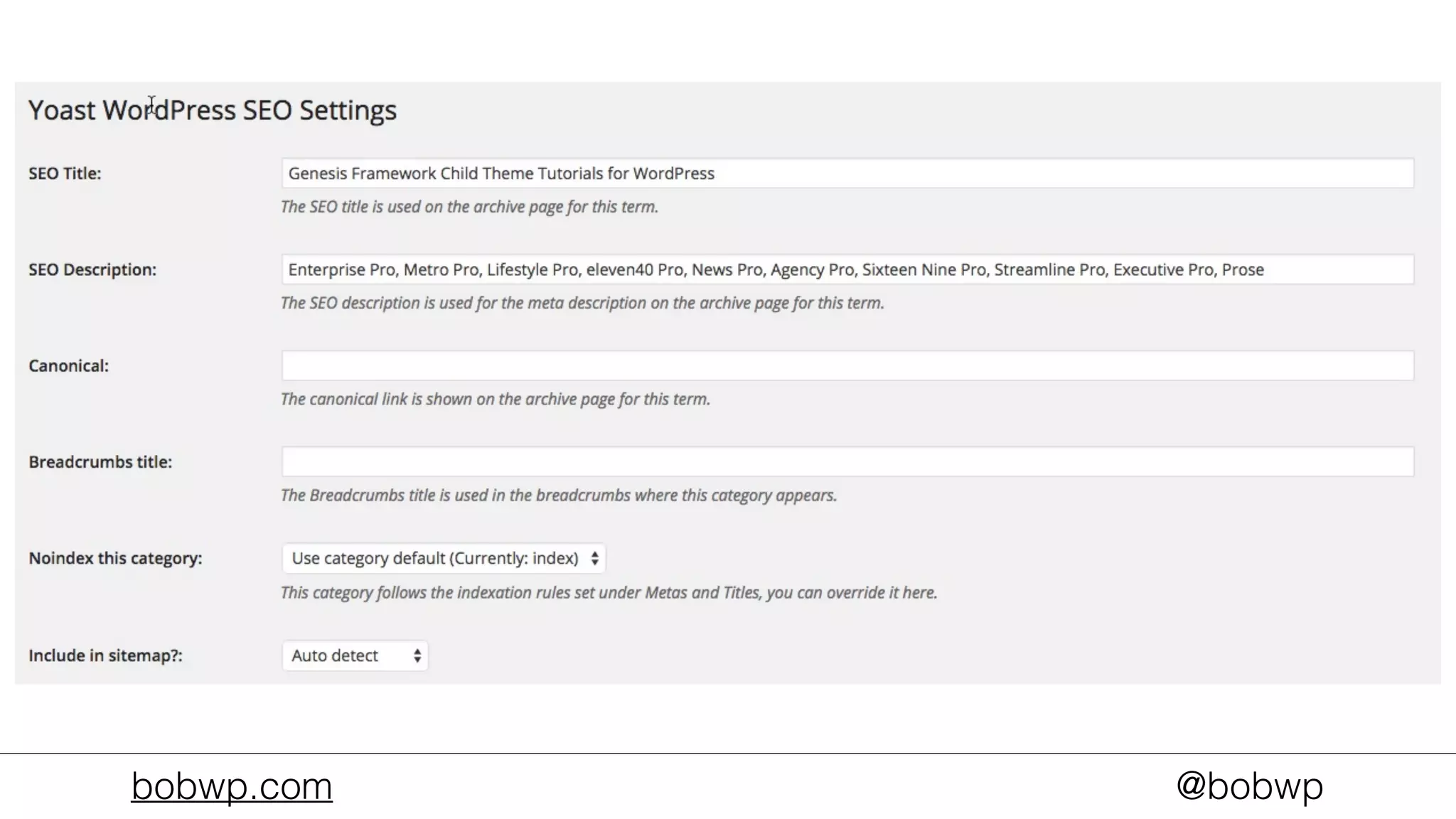Click the Yoast WordPress SEO Settings heading
Screen dimensions: 1456x819
(213, 110)
